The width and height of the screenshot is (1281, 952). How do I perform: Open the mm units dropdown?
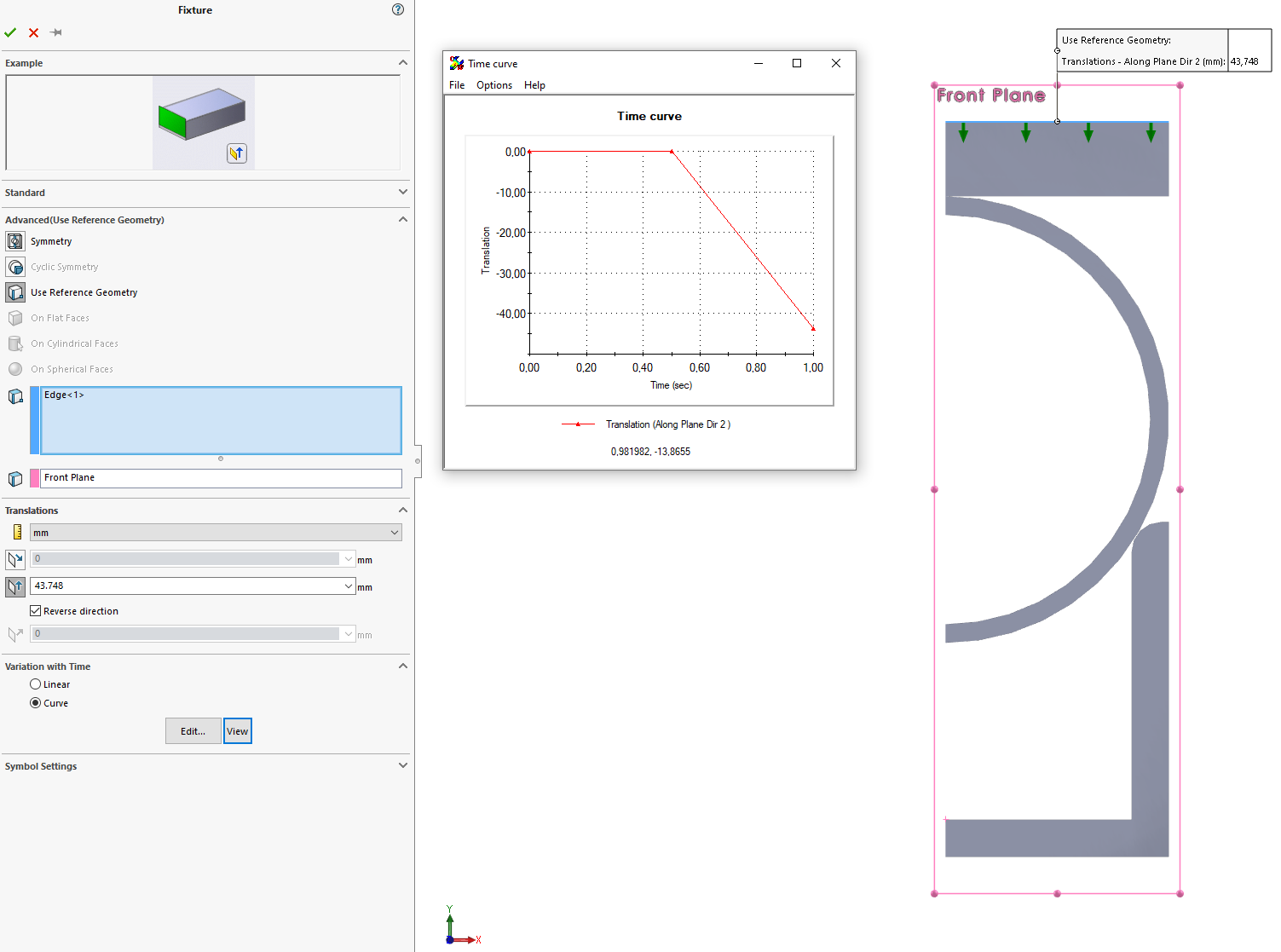pos(216,533)
